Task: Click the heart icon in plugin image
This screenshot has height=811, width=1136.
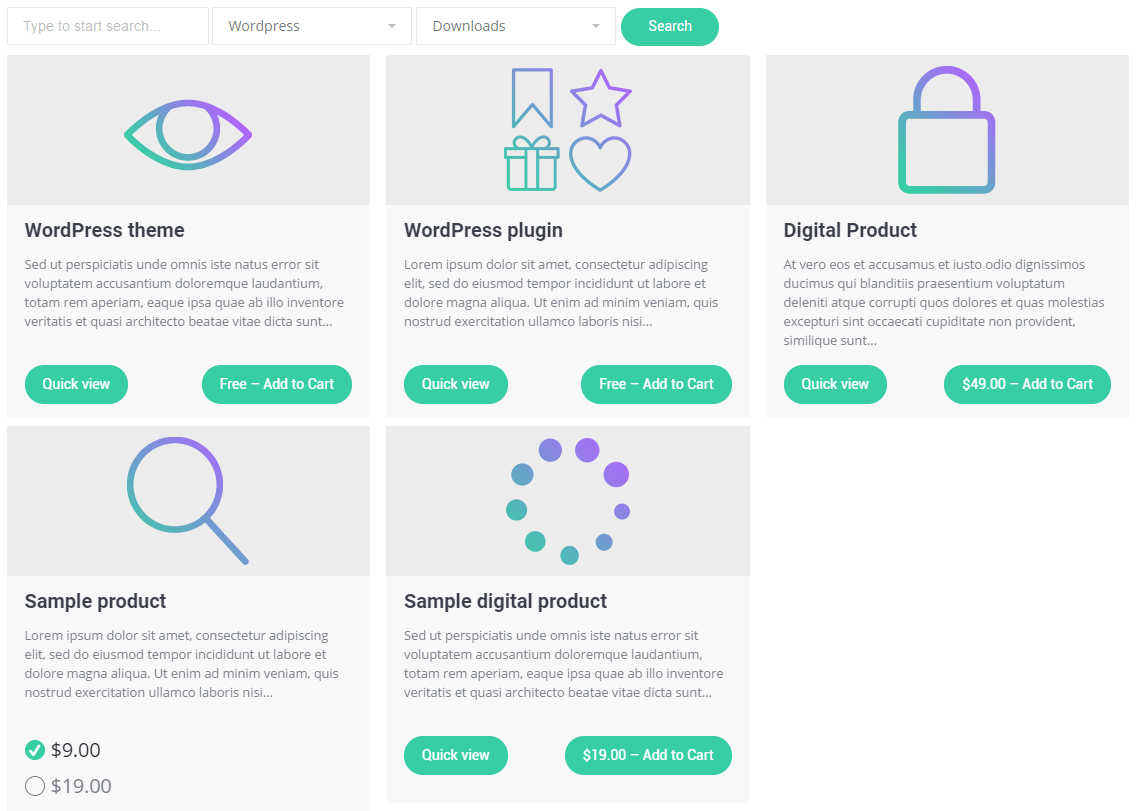Action: click(600, 164)
